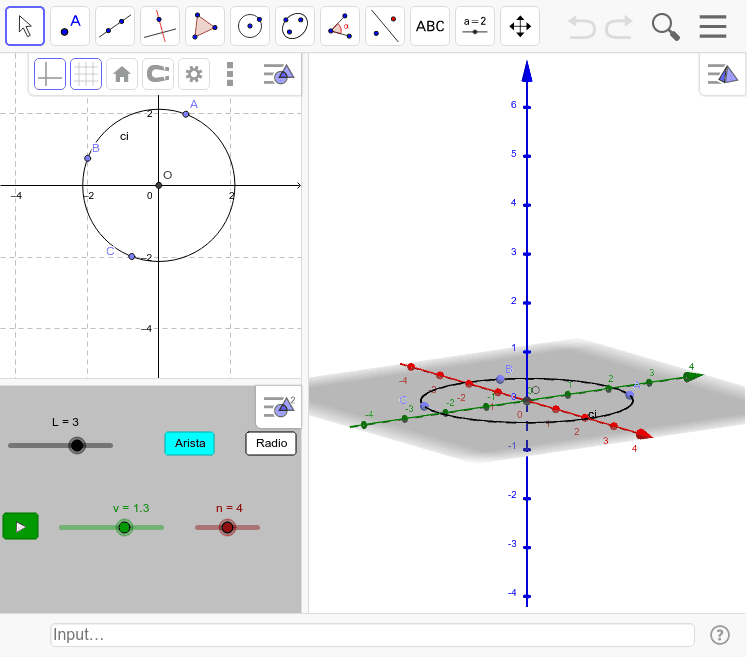This screenshot has width=747, height=658.
Task: Toggle style bar of 3D graphics view
Action: (723, 74)
